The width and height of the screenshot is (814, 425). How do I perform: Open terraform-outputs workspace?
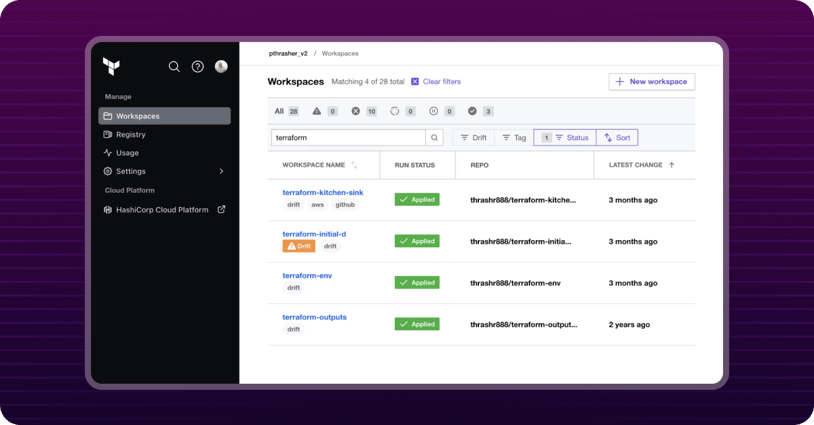click(315, 317)
